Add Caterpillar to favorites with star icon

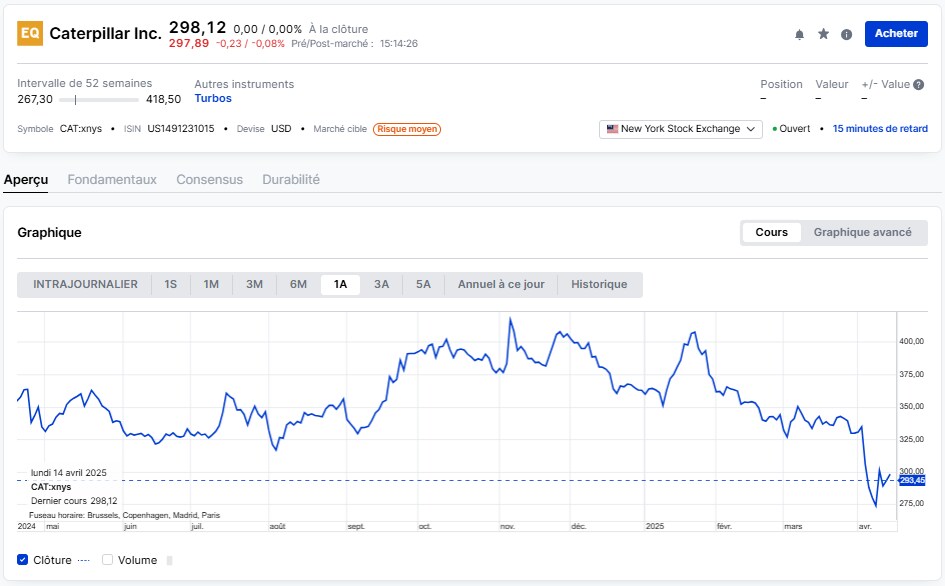[823, 34]
